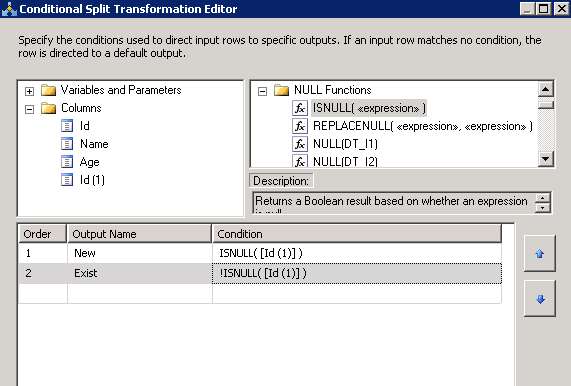The height and width of the screenshot is (386, 571).
Task: Click the Variables and Parameters label
Action: coord(121,90)
